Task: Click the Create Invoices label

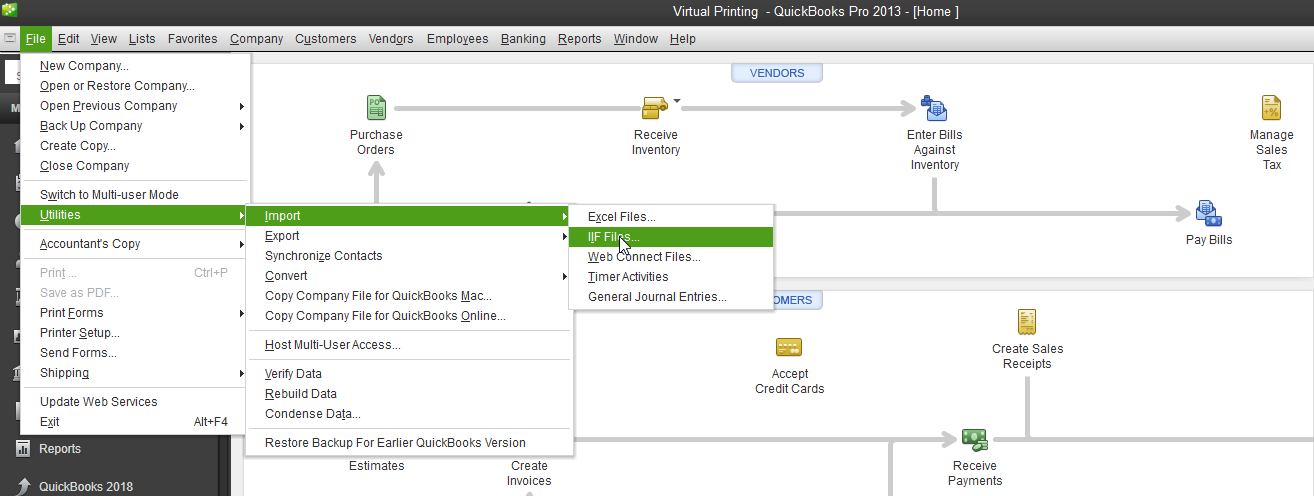Action: click(x=529, y=473)
